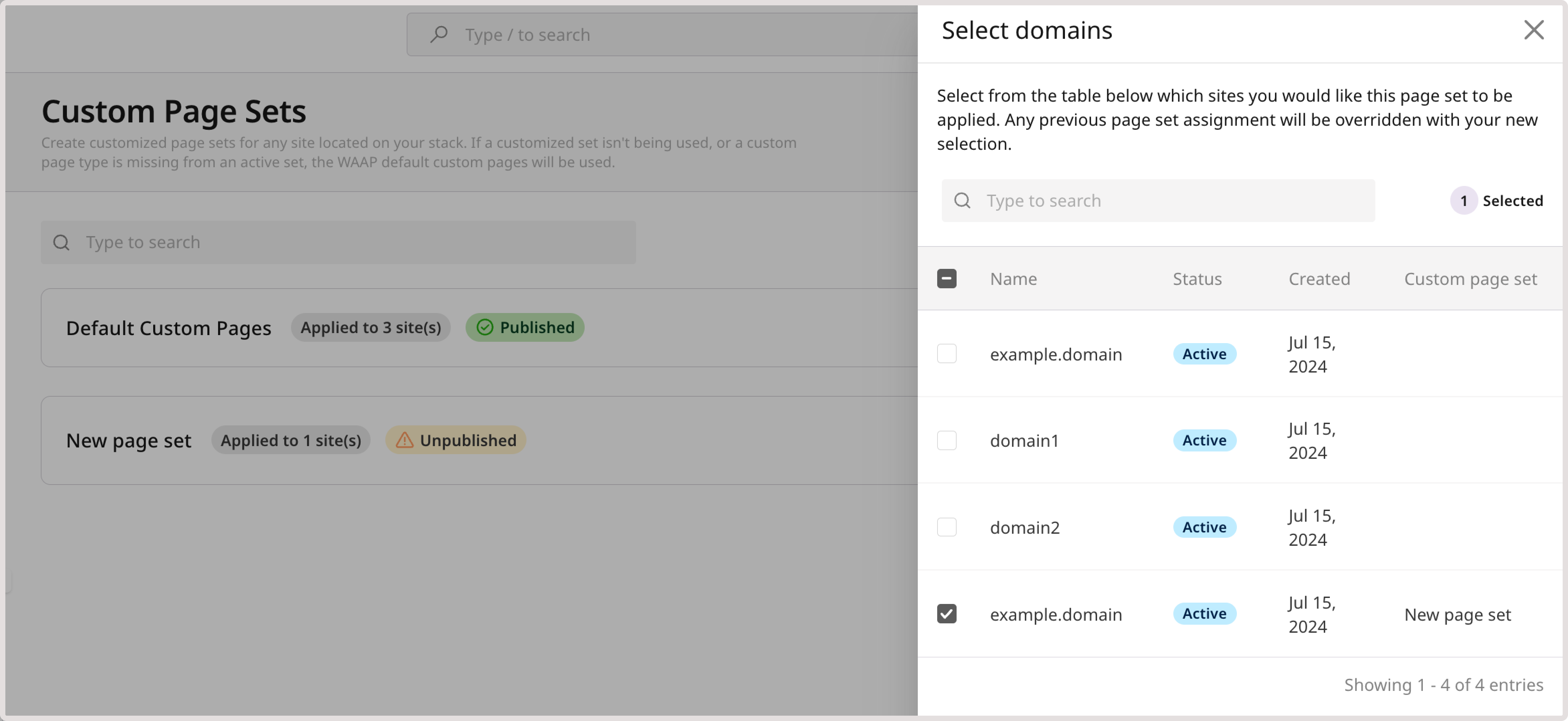
Task: Click the search magnifier inside the Select domains panel
Action: [962, 200]
